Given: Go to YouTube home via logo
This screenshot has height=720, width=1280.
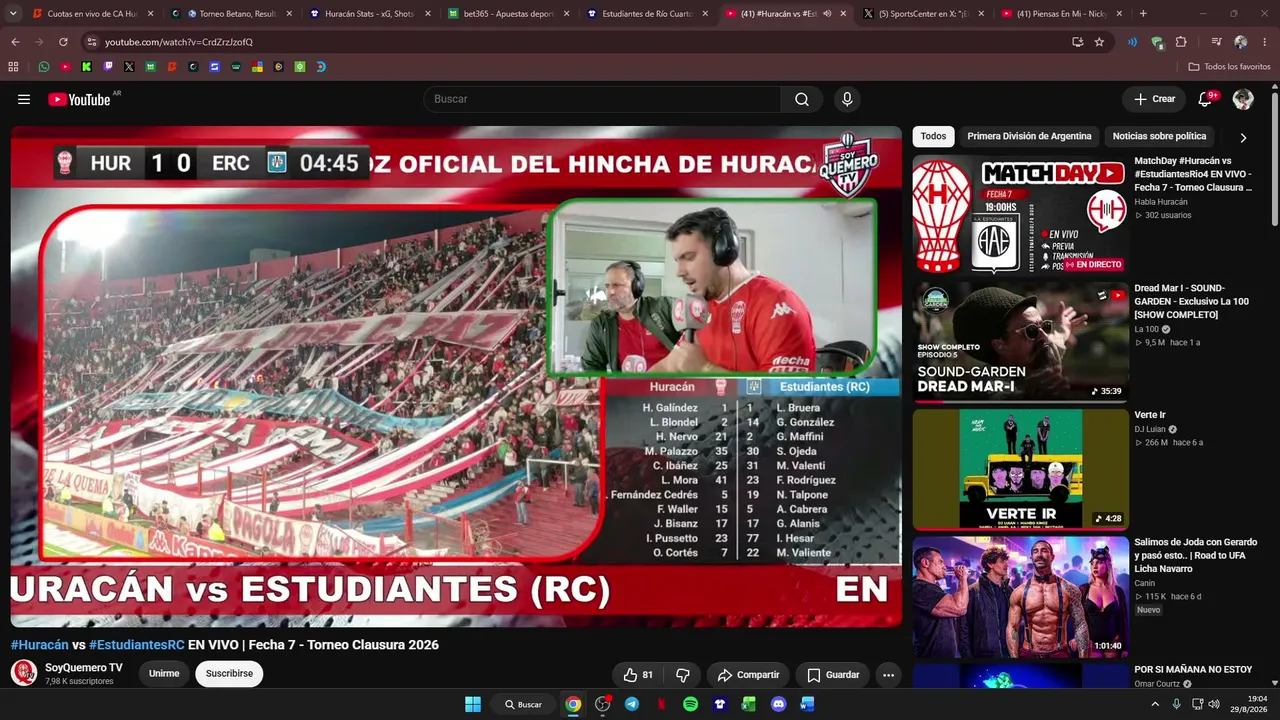Looking at the screenshot, I should [79, 99].
